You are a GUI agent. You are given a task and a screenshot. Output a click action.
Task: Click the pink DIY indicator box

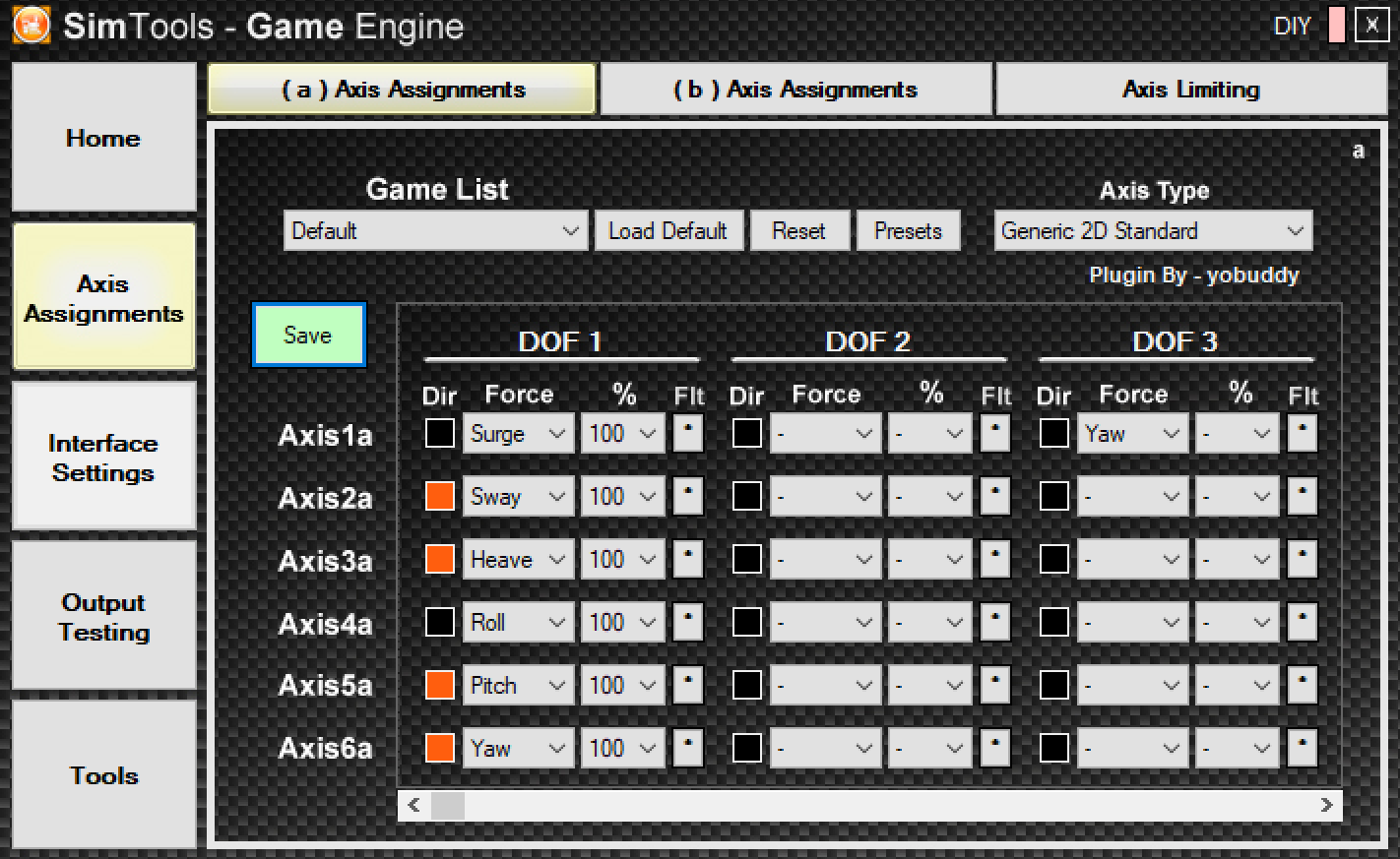[x=1336, y=26]
